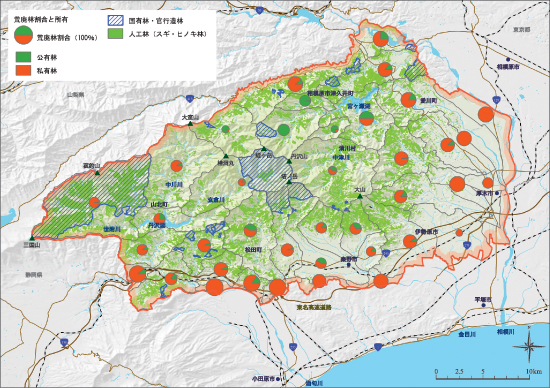Image resolution: width=550 pixels, height=388 pixels.
Task: Select the 三国山 mountain triangle marker
Action: [32, 238]
